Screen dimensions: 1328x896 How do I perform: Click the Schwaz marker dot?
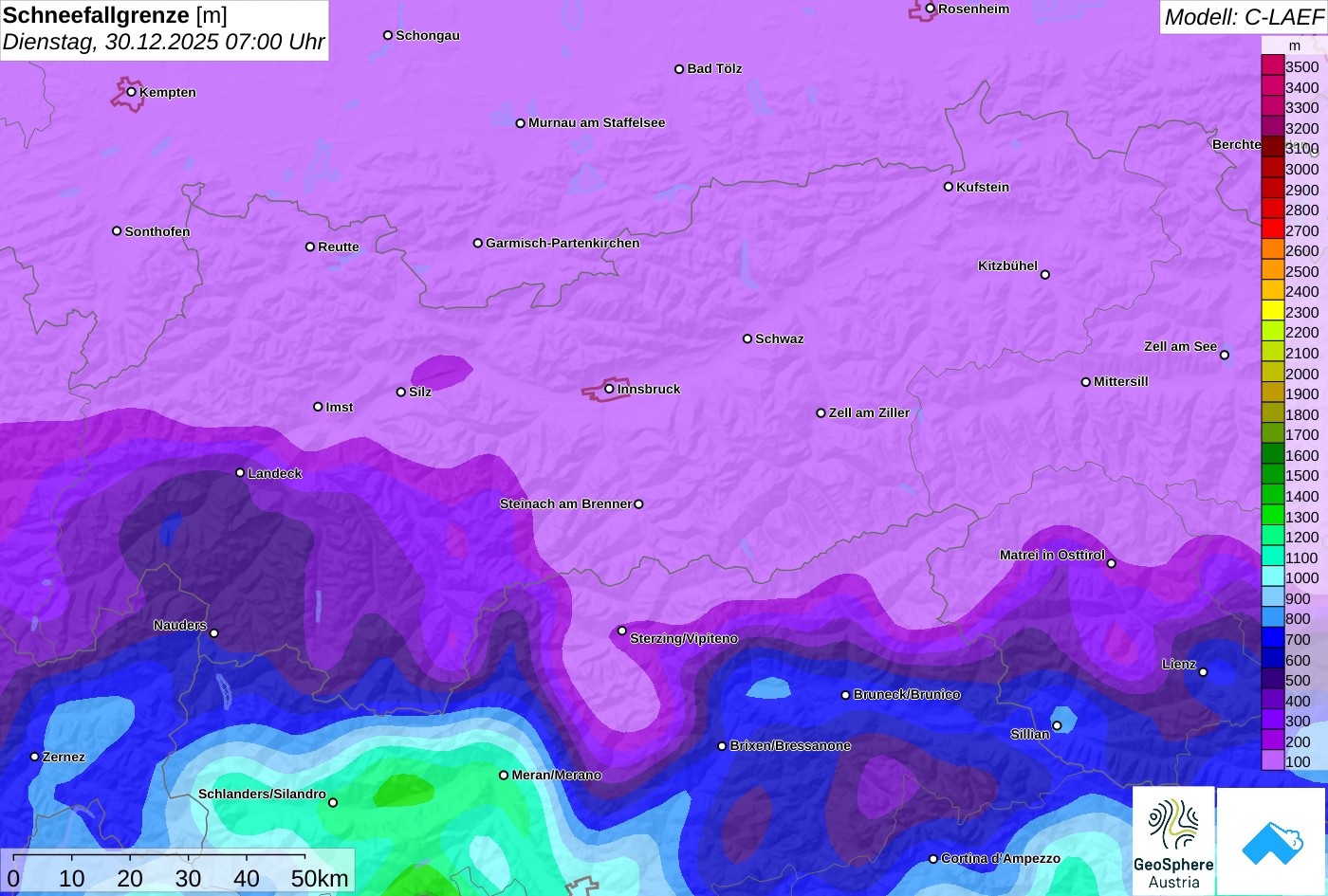click(x=747, y=338)
